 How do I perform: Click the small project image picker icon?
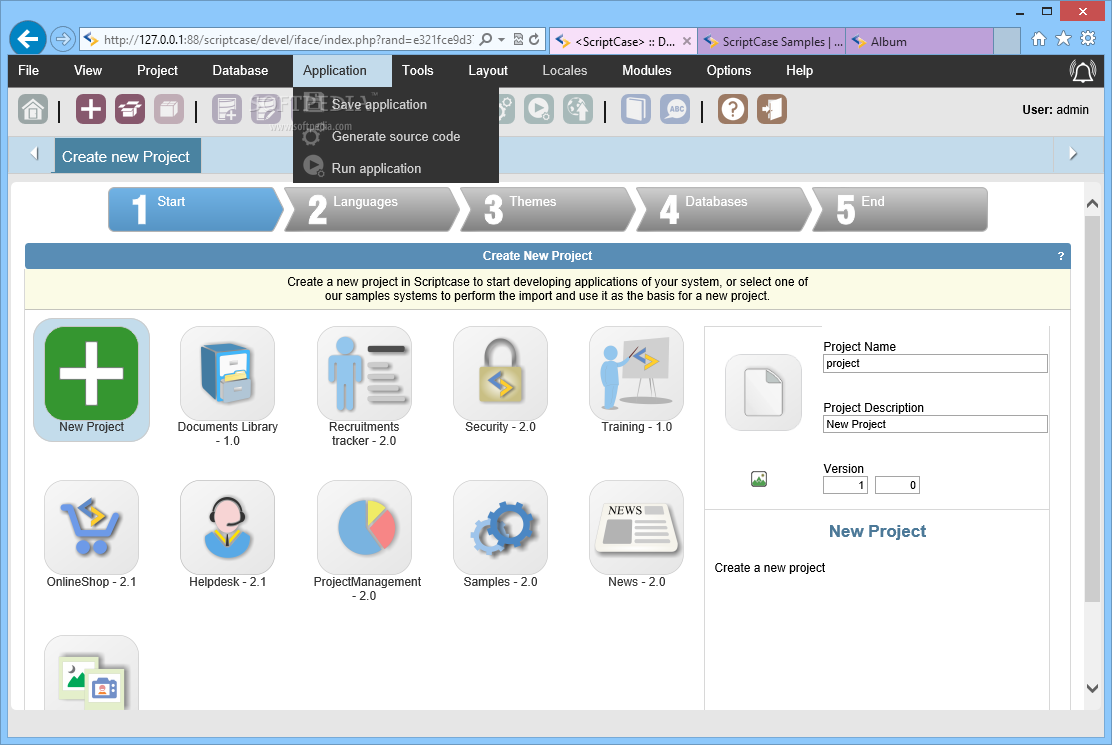759,479
